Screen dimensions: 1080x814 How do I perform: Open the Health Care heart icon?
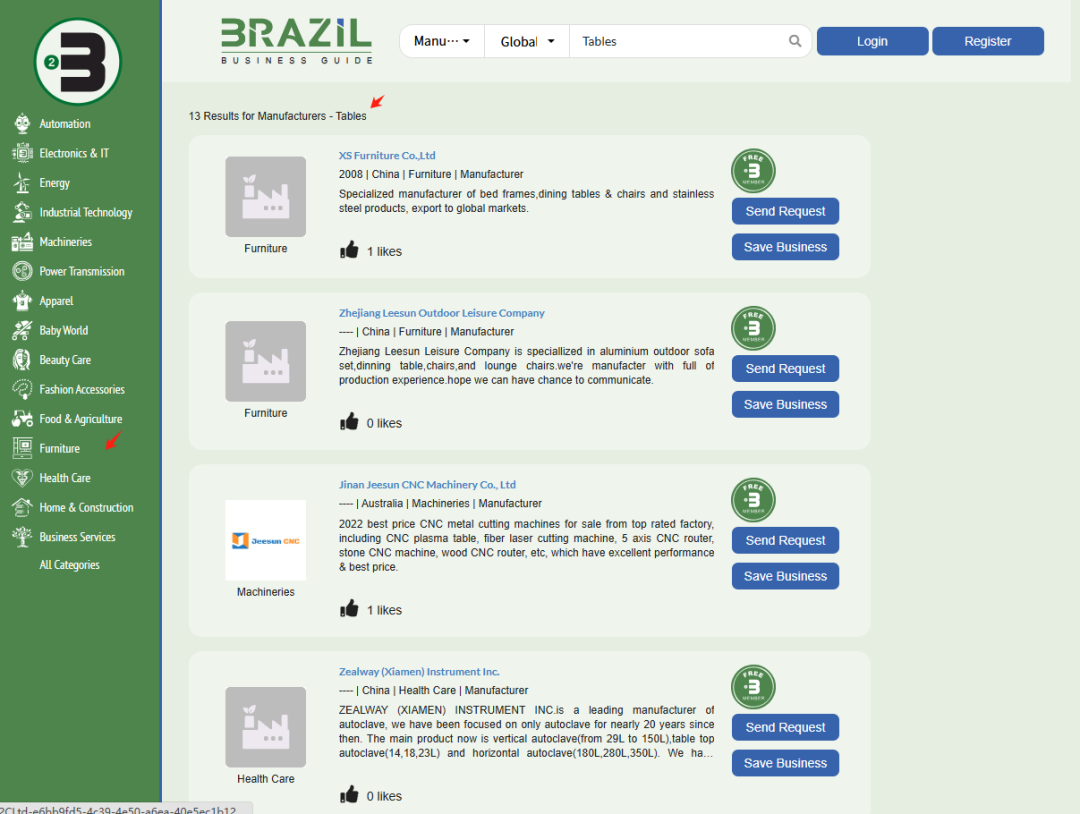(x=22, y=478)
